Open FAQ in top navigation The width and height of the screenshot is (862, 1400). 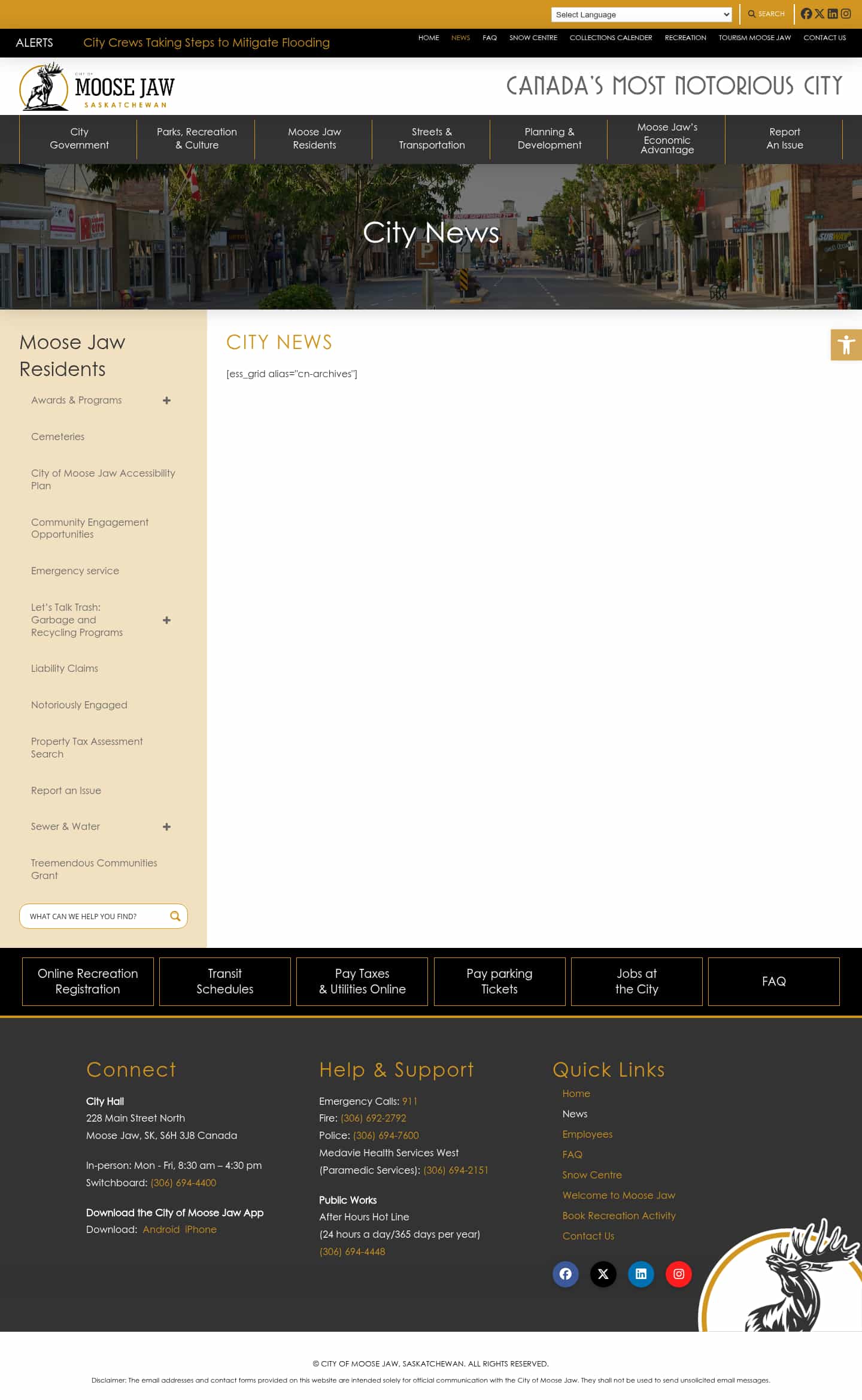pos(490,38)
